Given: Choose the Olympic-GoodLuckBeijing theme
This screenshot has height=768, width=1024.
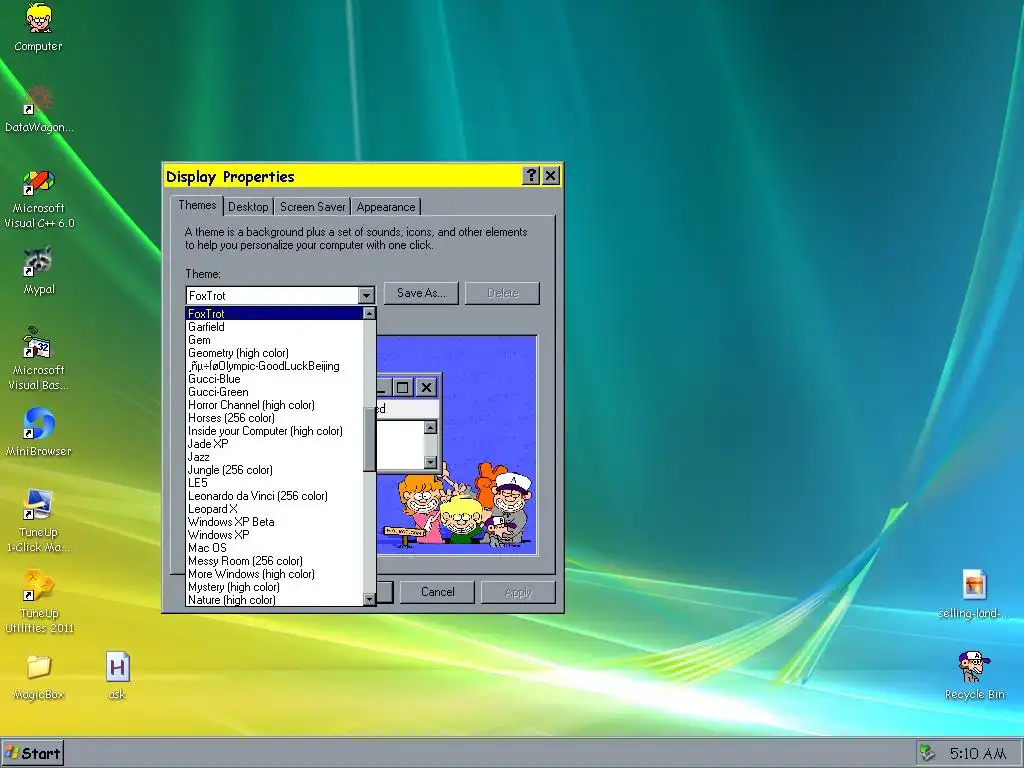Looking at the screenshot, I should 274,366.
